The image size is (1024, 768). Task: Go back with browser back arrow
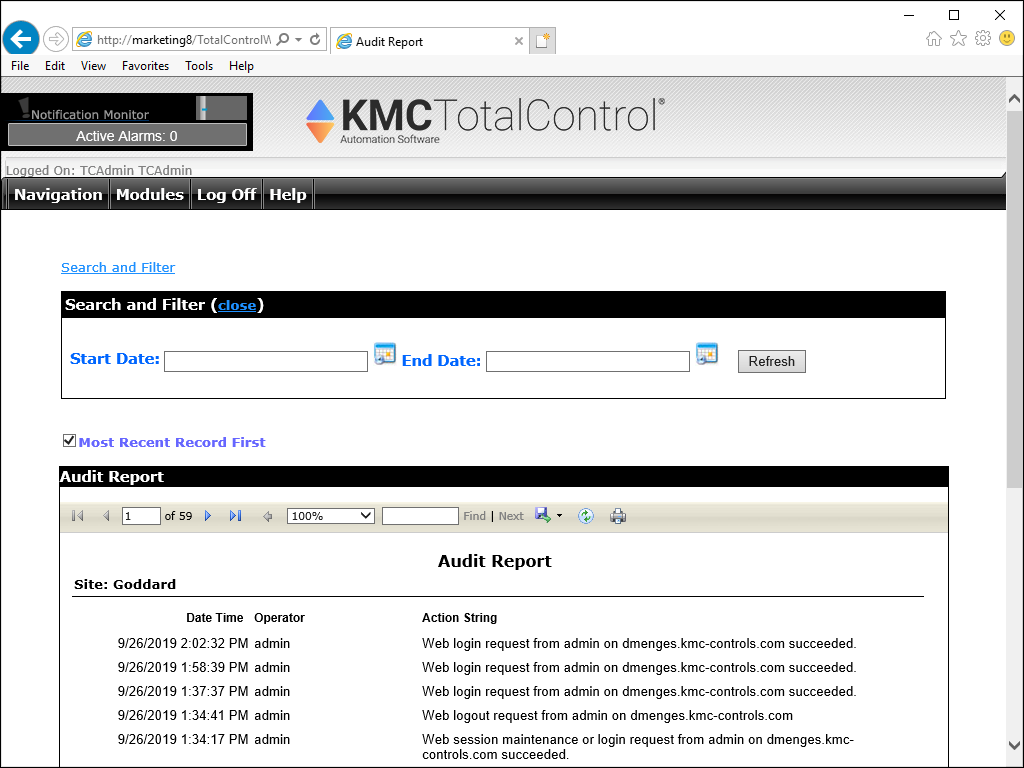[20, 39]
